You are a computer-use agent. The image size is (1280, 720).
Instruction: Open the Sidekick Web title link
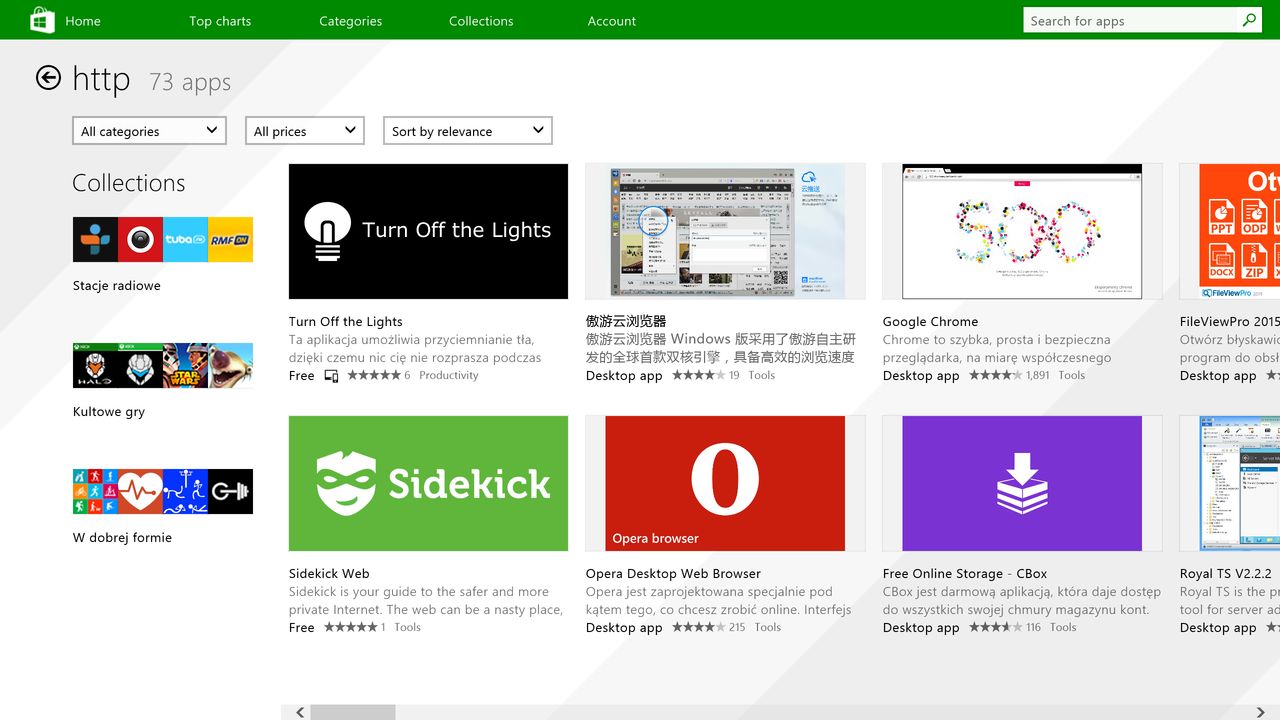coord(329,573)
